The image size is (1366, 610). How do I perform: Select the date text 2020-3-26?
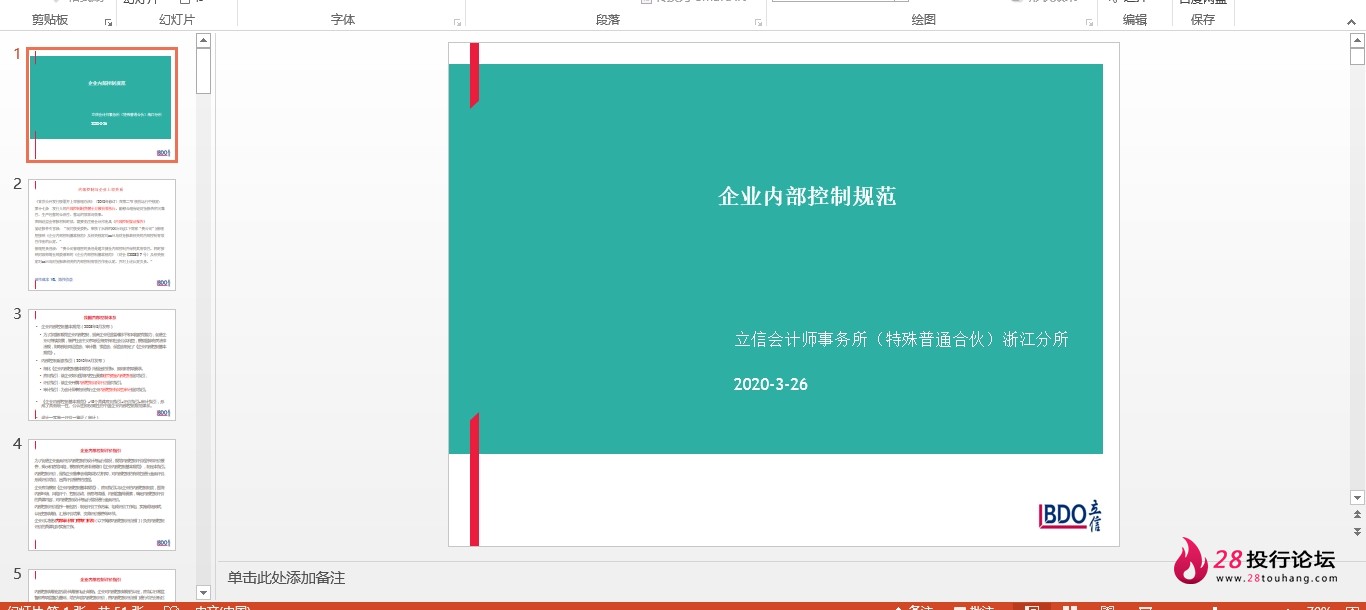point(771,384)
